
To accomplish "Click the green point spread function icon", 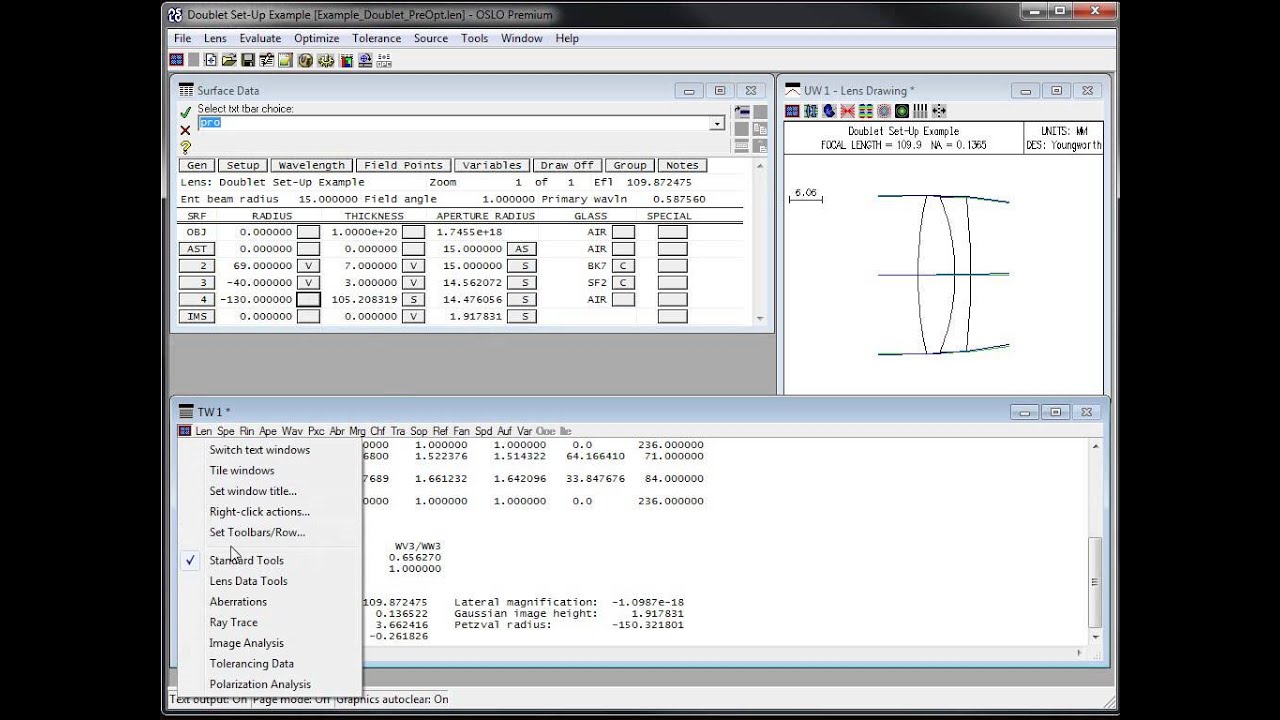I will [x=902, y=111].
